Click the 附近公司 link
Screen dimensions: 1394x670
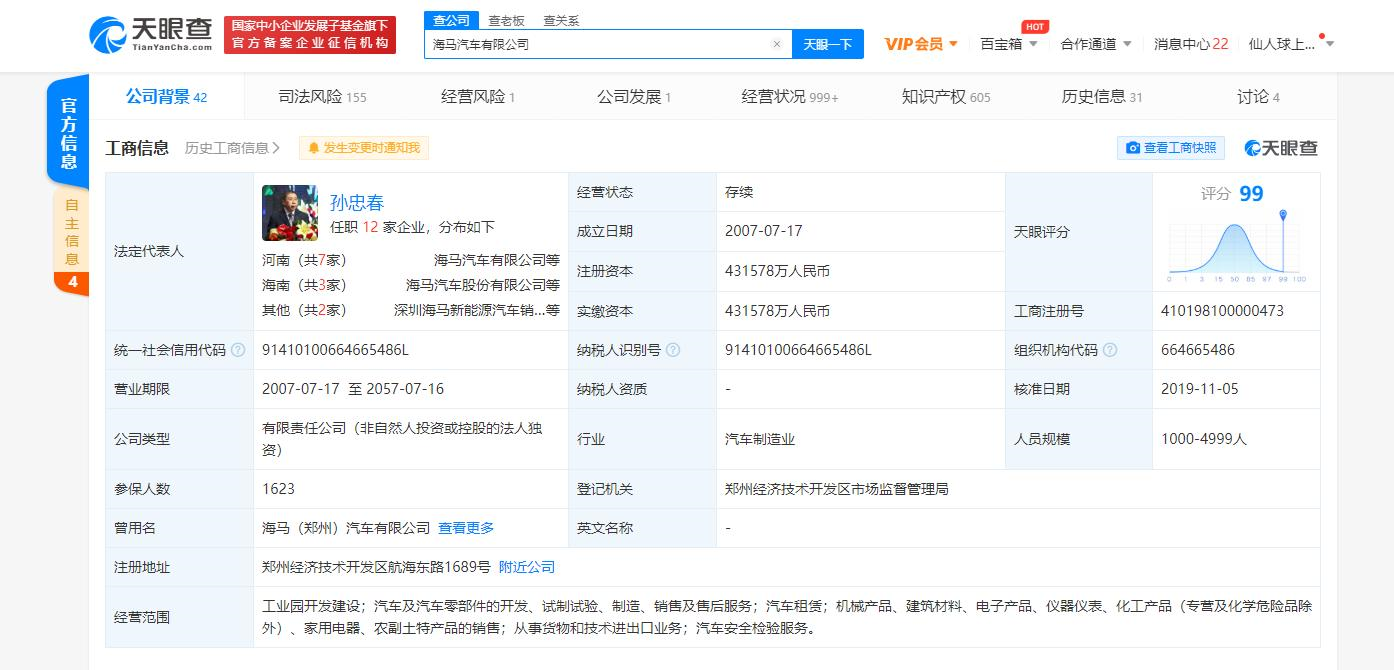[x=527, y=567]
